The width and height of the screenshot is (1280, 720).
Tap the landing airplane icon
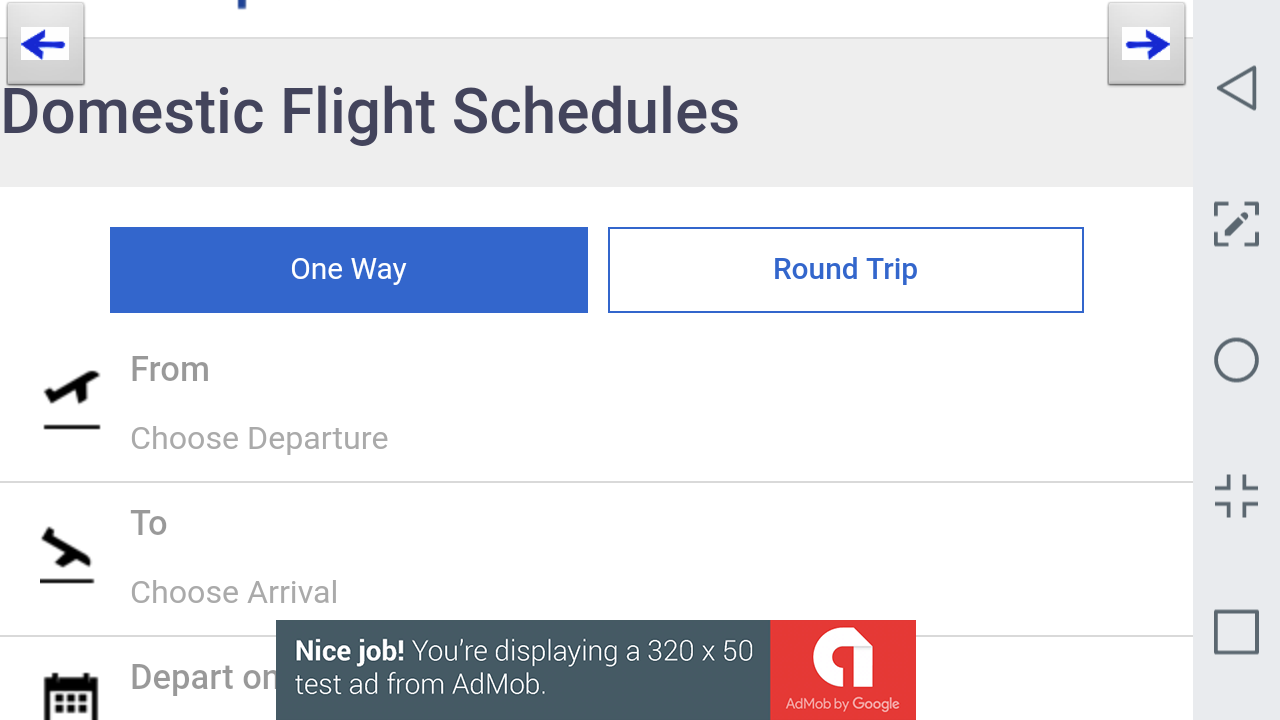(67, 555)
